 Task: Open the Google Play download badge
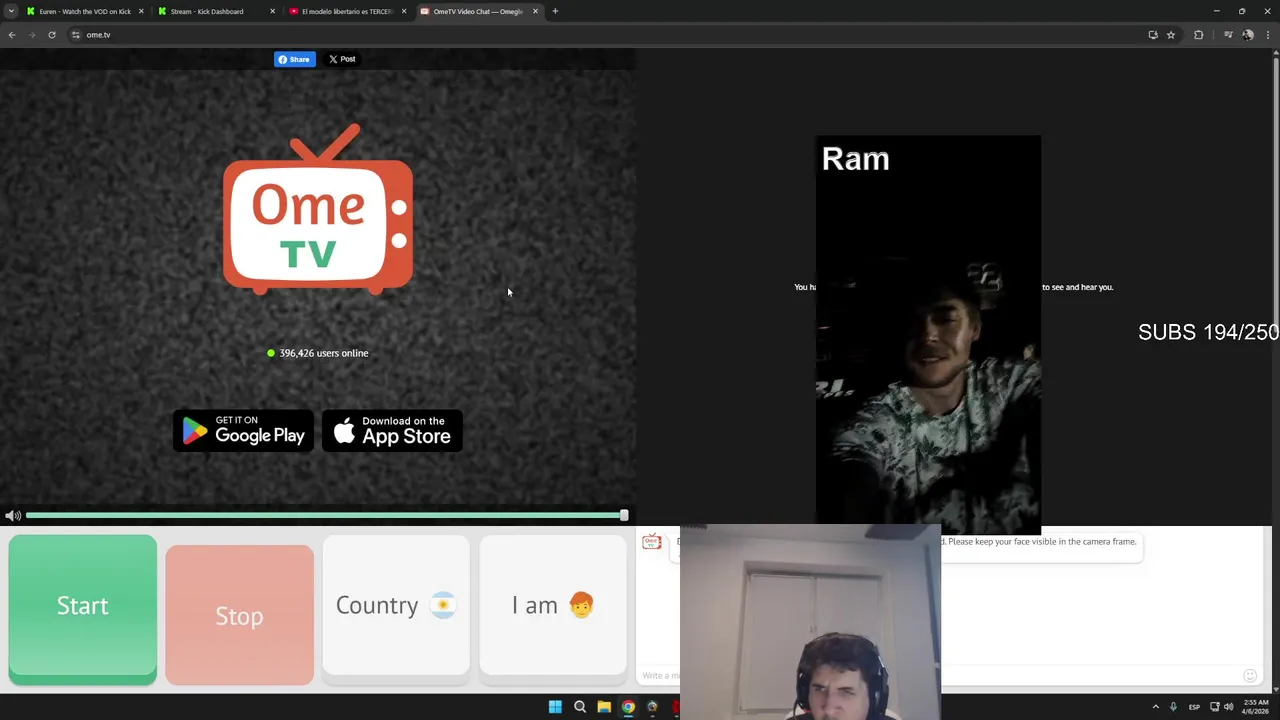tap(244, 431)
